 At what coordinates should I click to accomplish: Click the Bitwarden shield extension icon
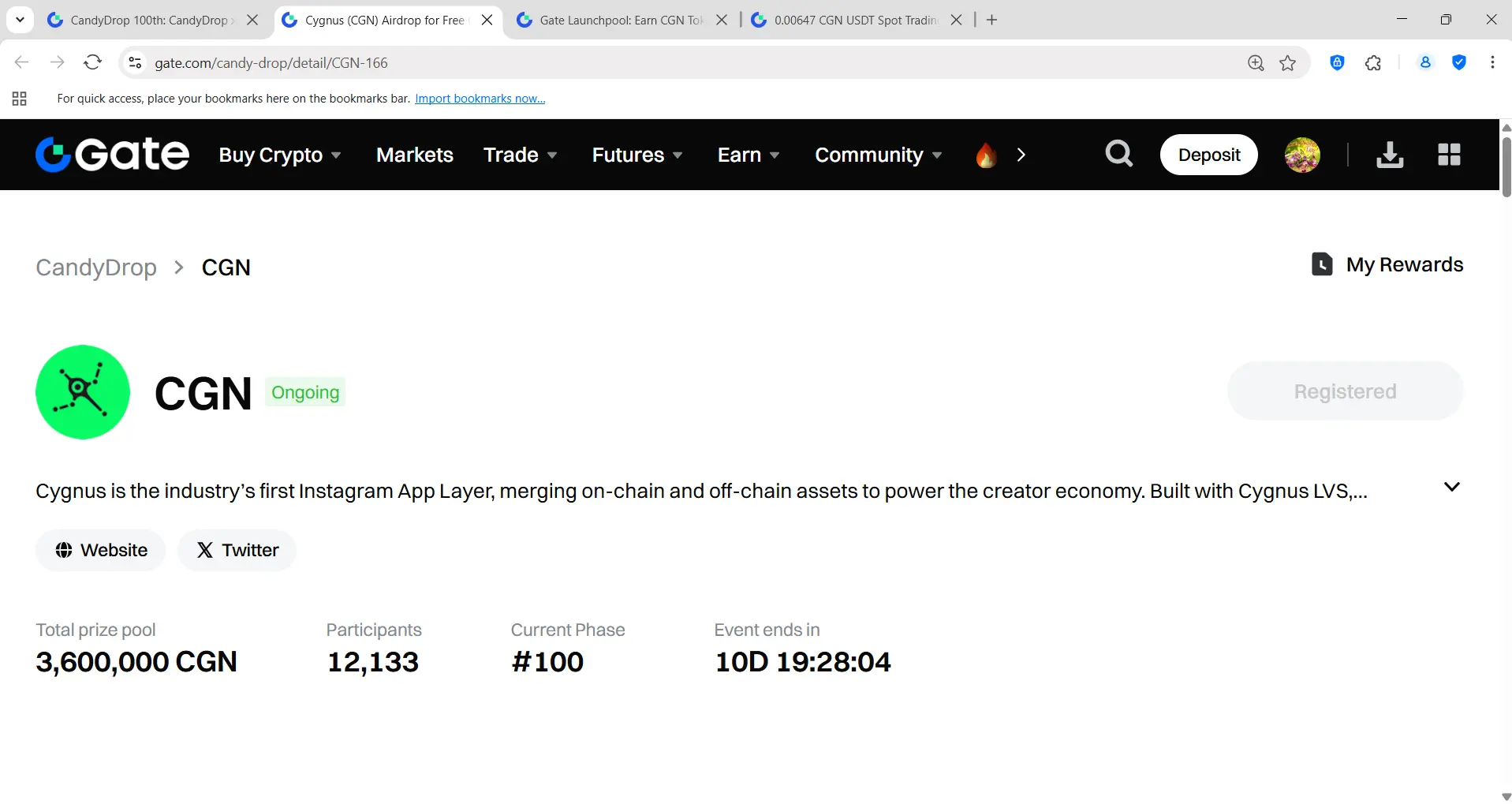click(1338, 63)
